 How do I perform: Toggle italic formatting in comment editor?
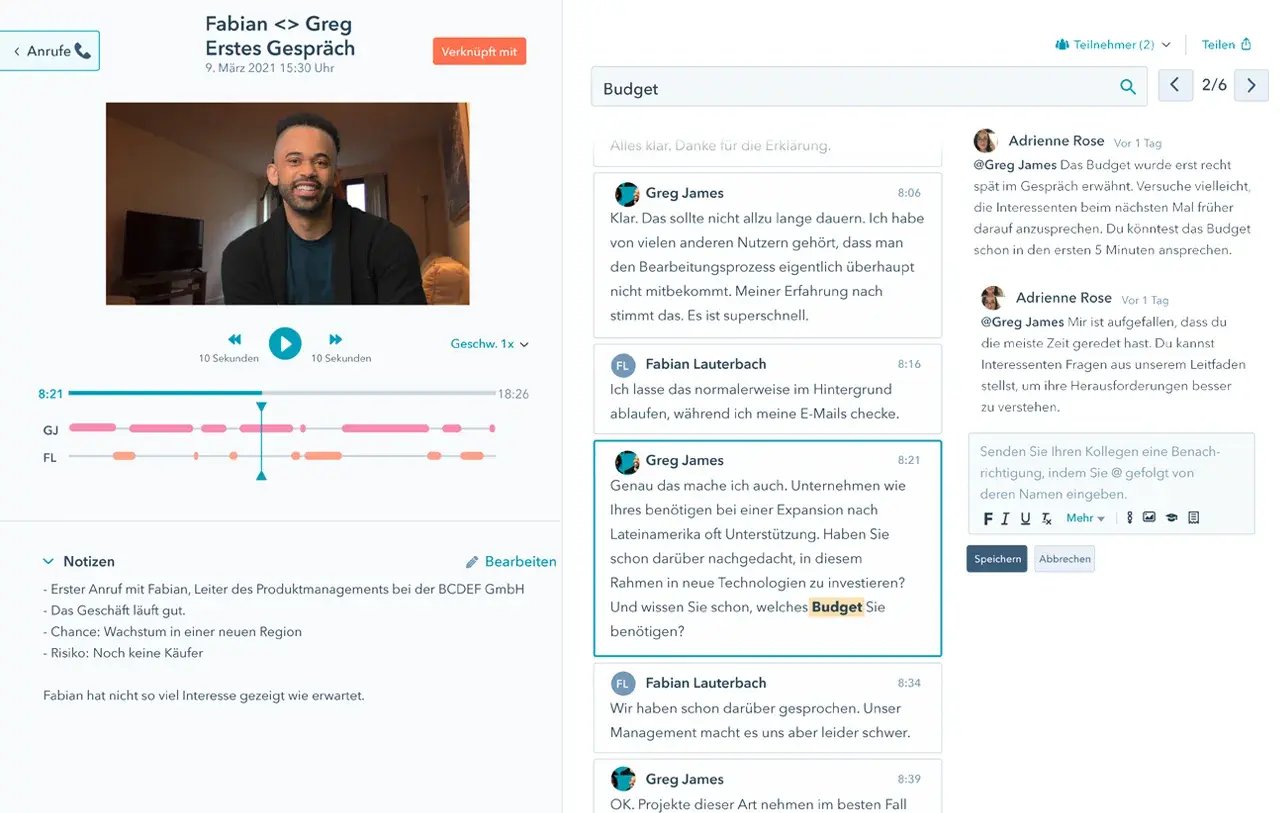tap(1006, 518)
